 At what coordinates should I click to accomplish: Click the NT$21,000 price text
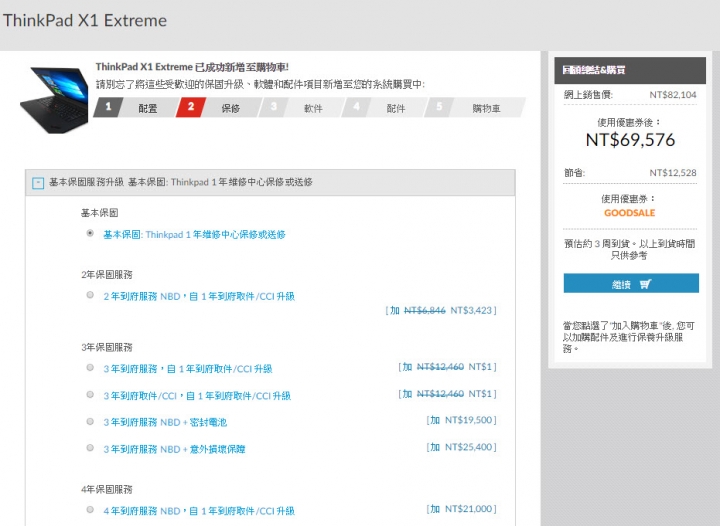click(x=468, y=509)
